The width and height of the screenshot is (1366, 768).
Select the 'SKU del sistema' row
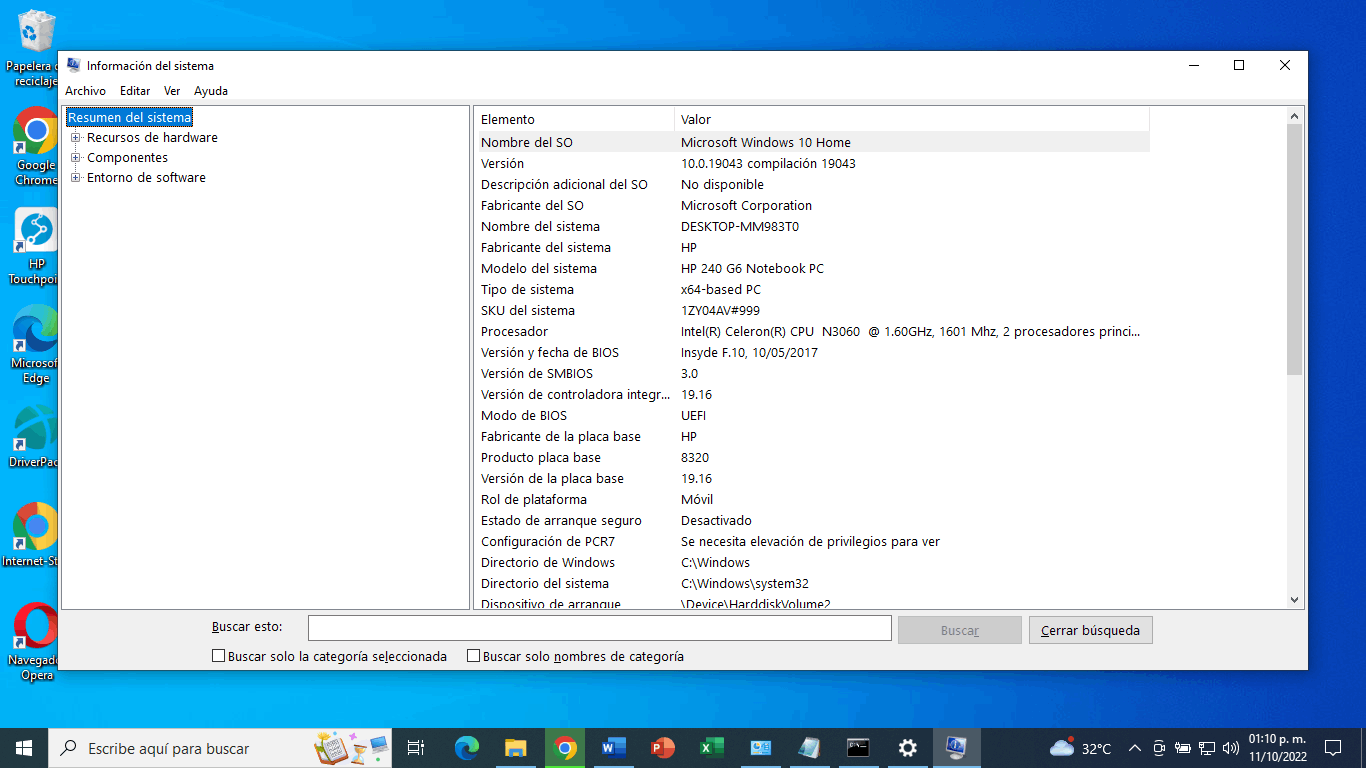tap(814, 310)
